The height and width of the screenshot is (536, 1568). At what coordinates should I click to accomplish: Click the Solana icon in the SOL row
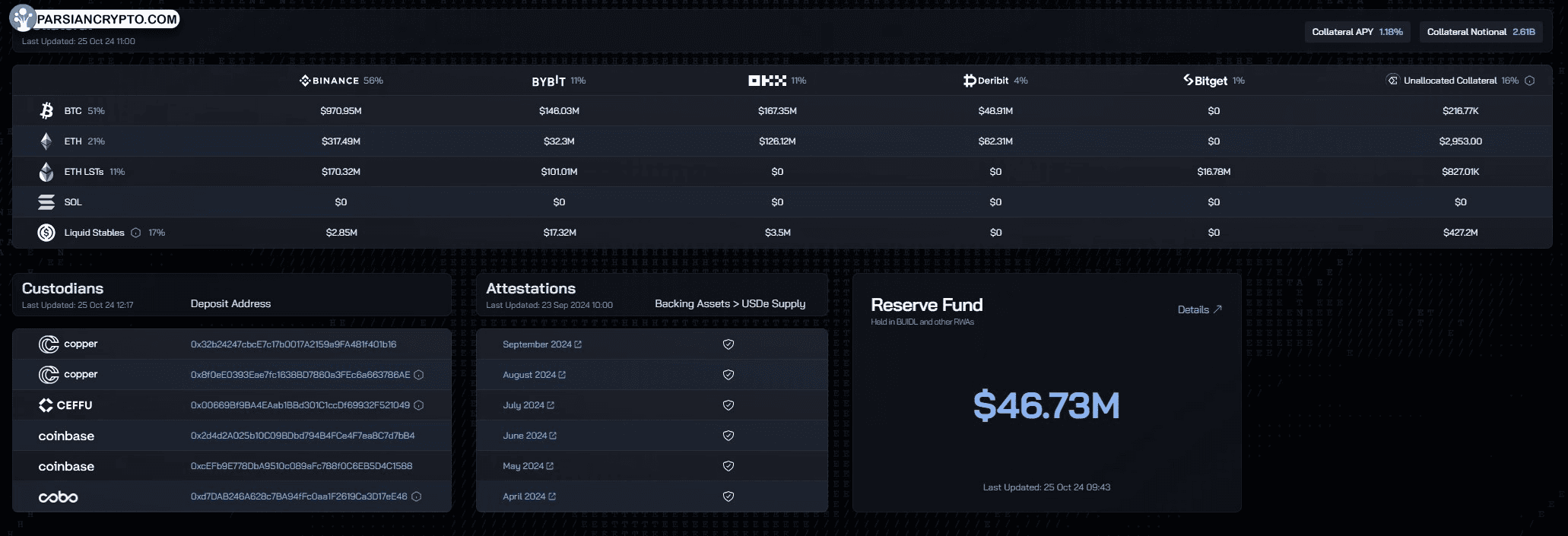(x=46, y=202)
